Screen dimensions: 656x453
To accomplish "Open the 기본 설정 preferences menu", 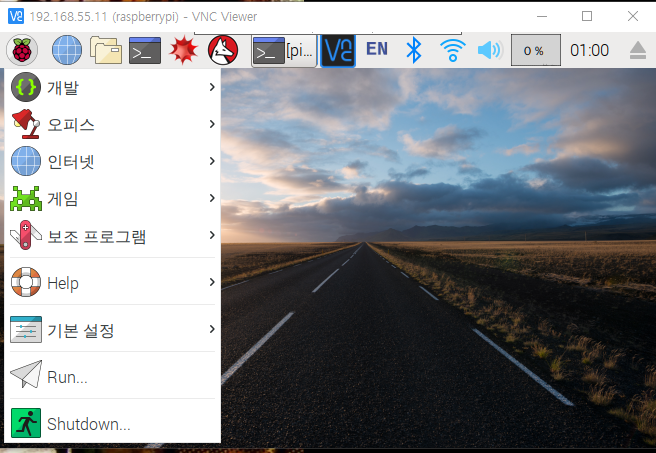I will (113, 330).
